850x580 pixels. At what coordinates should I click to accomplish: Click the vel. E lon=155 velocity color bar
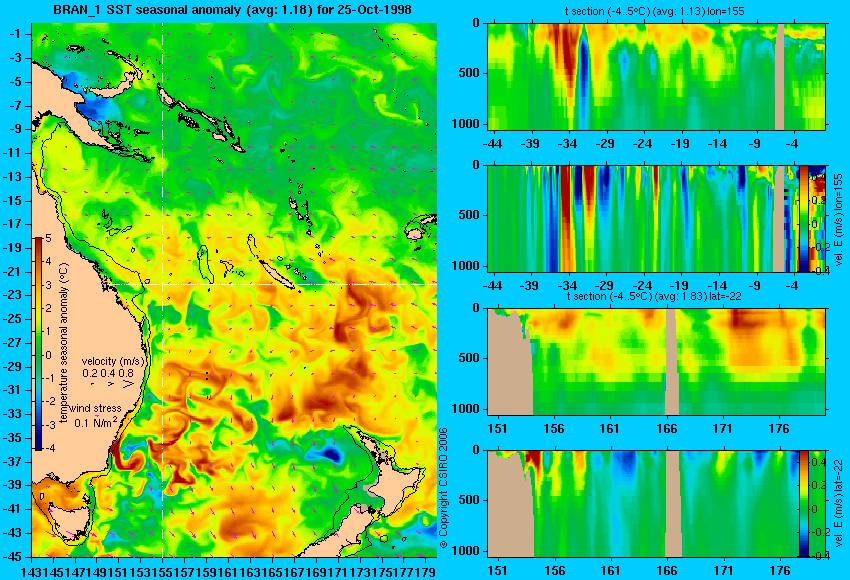pyautogui.click(x=803, y=218)
